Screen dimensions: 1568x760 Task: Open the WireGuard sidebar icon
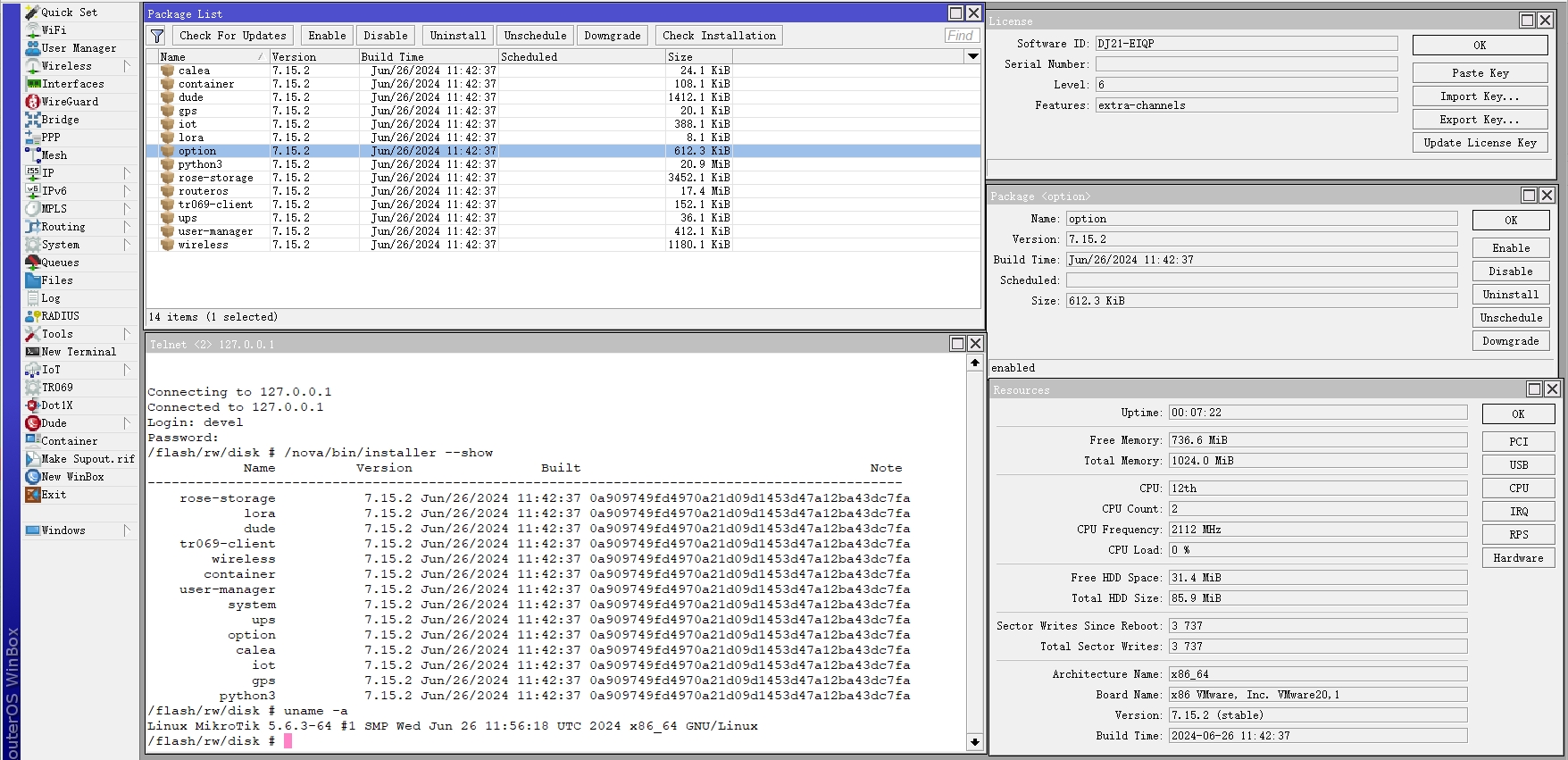[33, 102]
